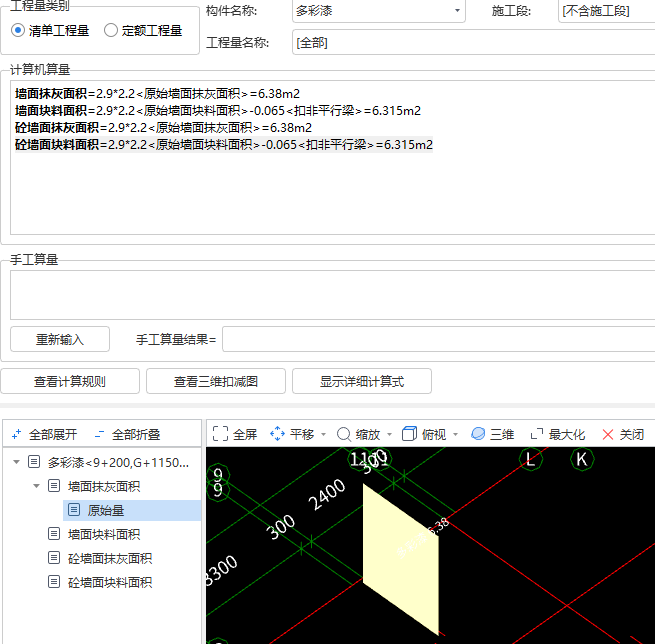Click the red 关闭 close icon

pyautogui.click(x=608, y=435)
